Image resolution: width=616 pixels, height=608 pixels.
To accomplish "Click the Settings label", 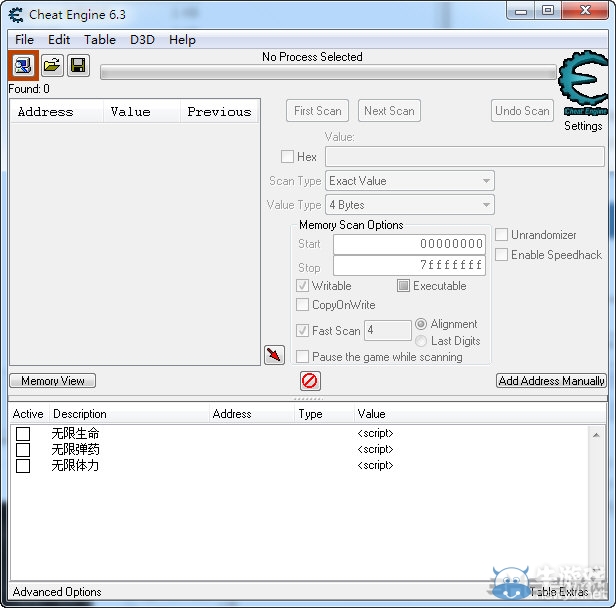I will click(583, 126).
